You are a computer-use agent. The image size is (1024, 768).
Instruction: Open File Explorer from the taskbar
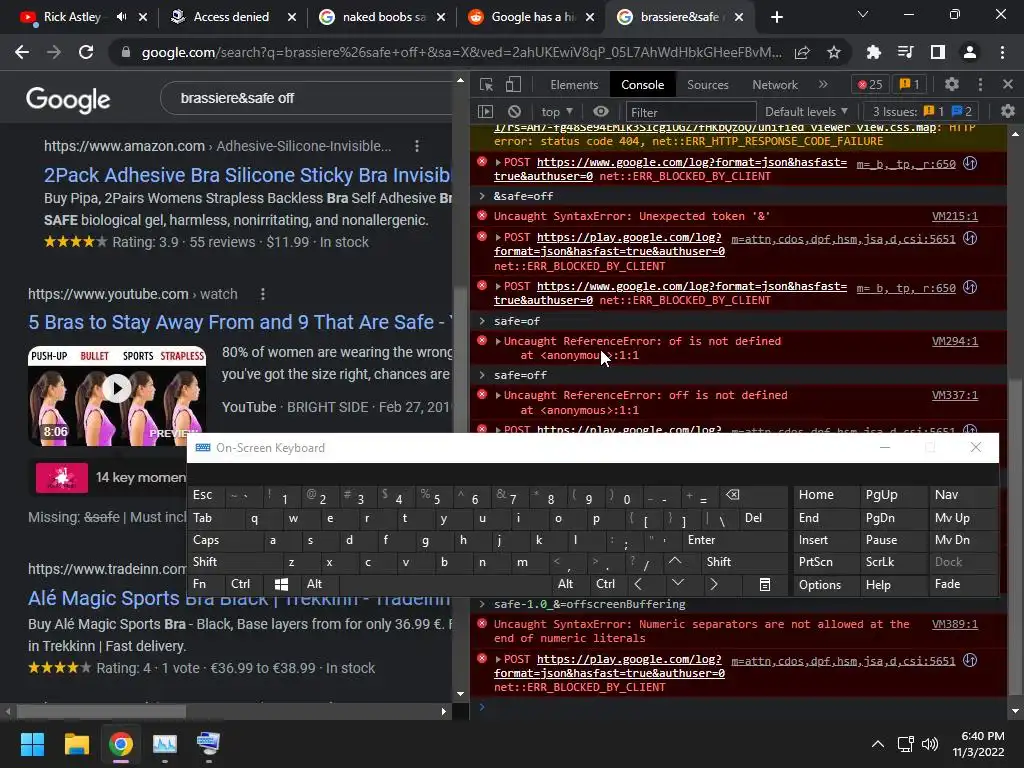76,744
